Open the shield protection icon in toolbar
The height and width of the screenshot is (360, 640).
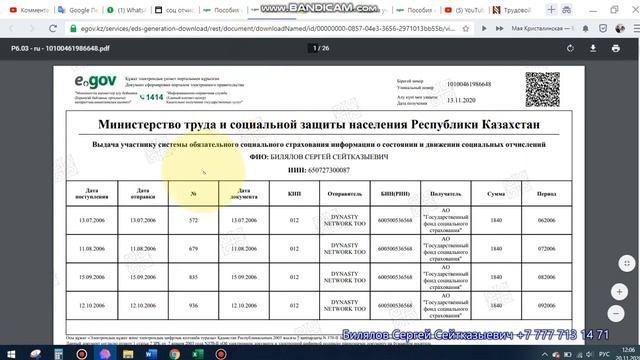tap(603, 29)
